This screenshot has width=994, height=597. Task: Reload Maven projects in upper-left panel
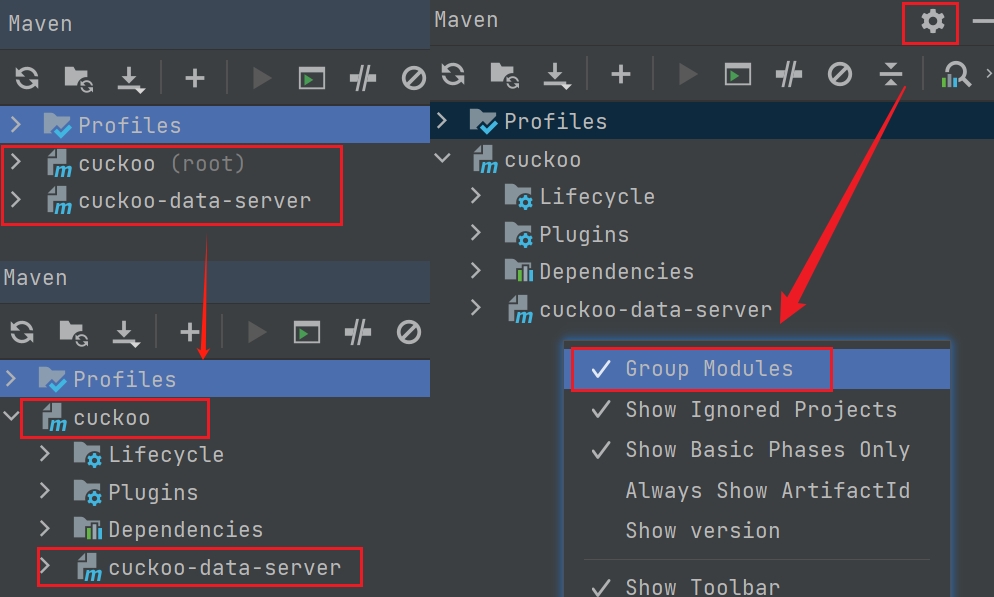[27, 79]
